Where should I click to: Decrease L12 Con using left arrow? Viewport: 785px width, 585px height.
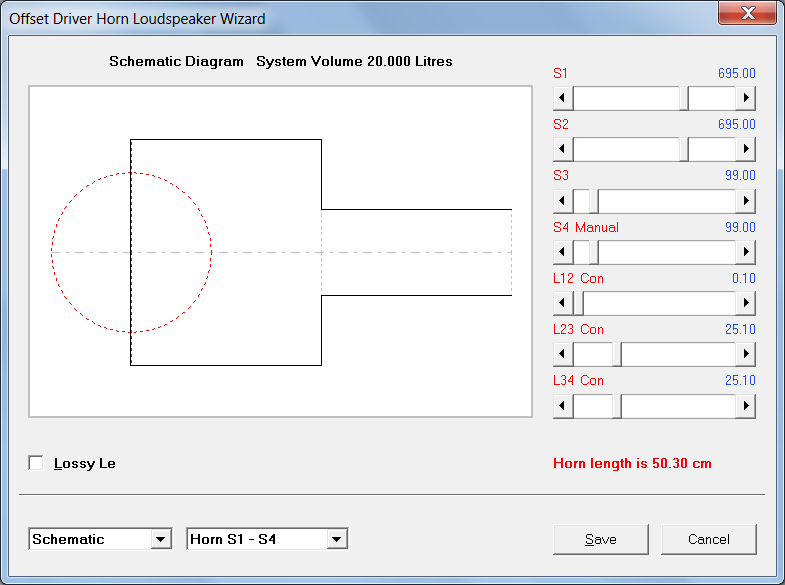[563, 303]
